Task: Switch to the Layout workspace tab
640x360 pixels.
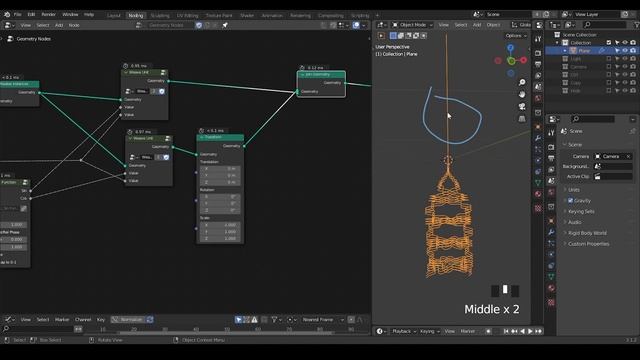Action: coord(114,16)
